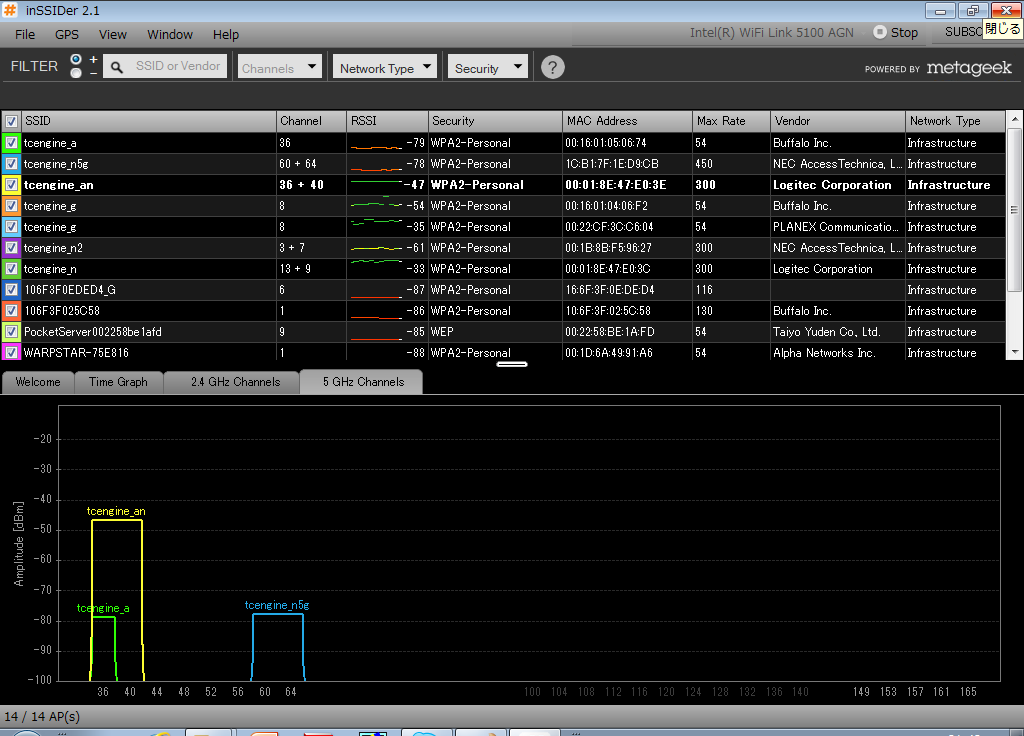Viewport: 1024px width, 736px height.
Task: Uncheck the PocketServer002258be1afd checkbox
Action: click(x=11, y=332)
